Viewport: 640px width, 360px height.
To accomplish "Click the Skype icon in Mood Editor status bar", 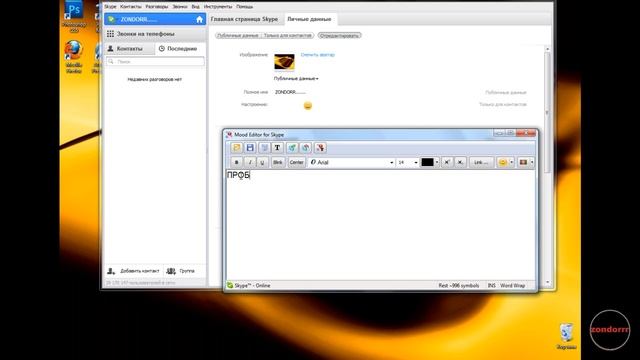I will tap(230, 285).
